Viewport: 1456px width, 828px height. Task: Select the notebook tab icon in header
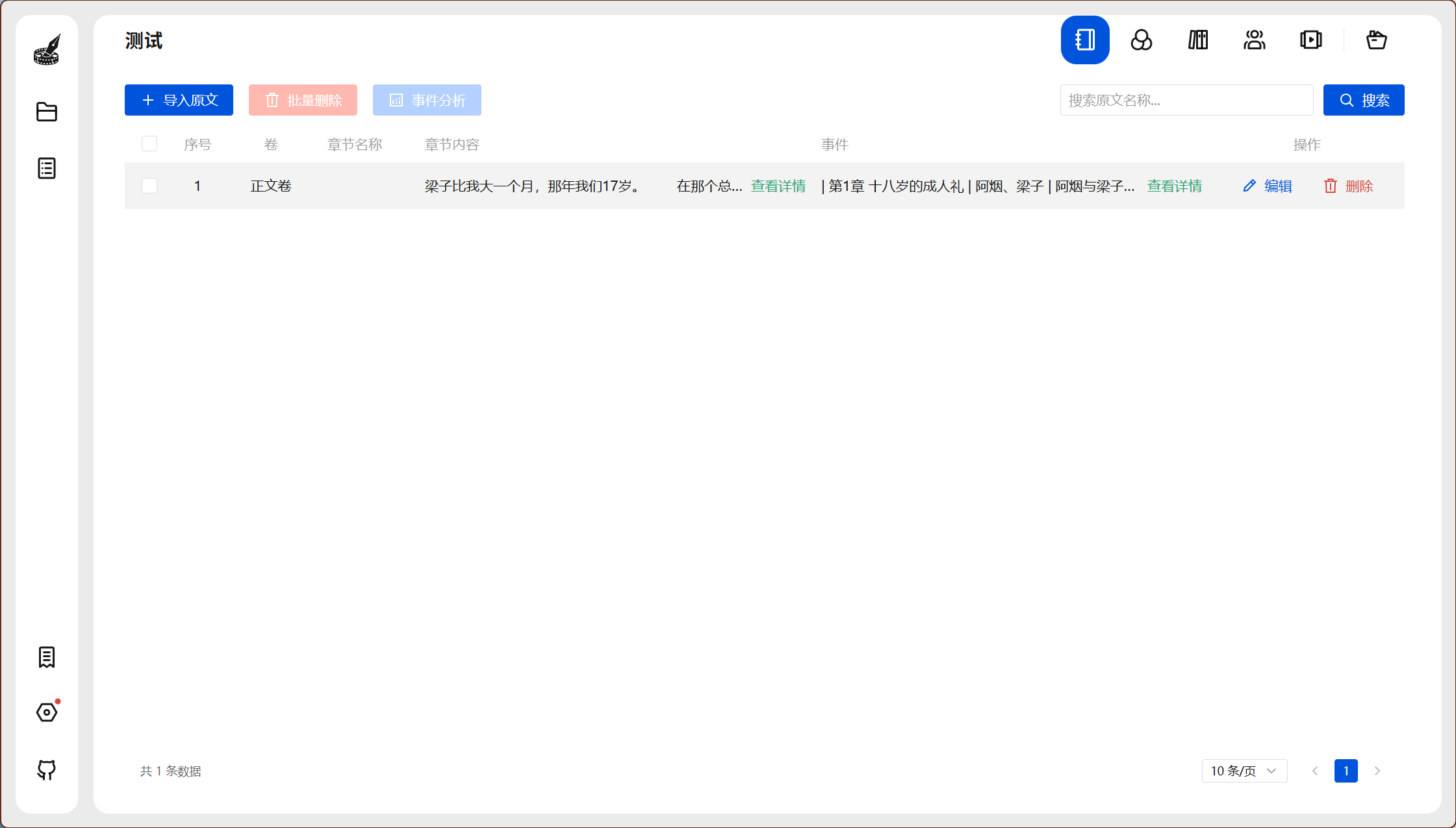pyautogui.click(x=1085, y=40)
